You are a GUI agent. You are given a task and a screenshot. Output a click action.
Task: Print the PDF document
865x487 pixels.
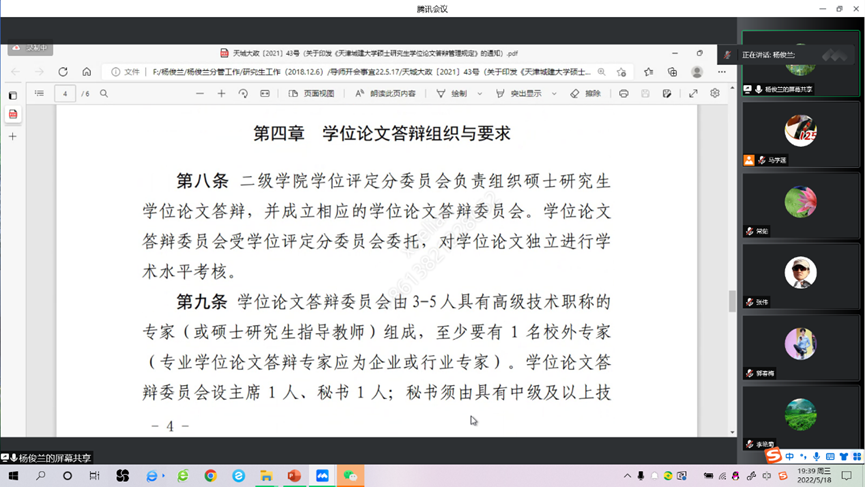click(623, 94)
